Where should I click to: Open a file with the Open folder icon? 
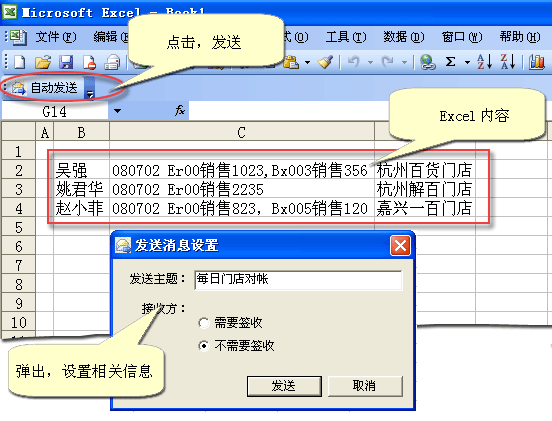pos(43,62)
